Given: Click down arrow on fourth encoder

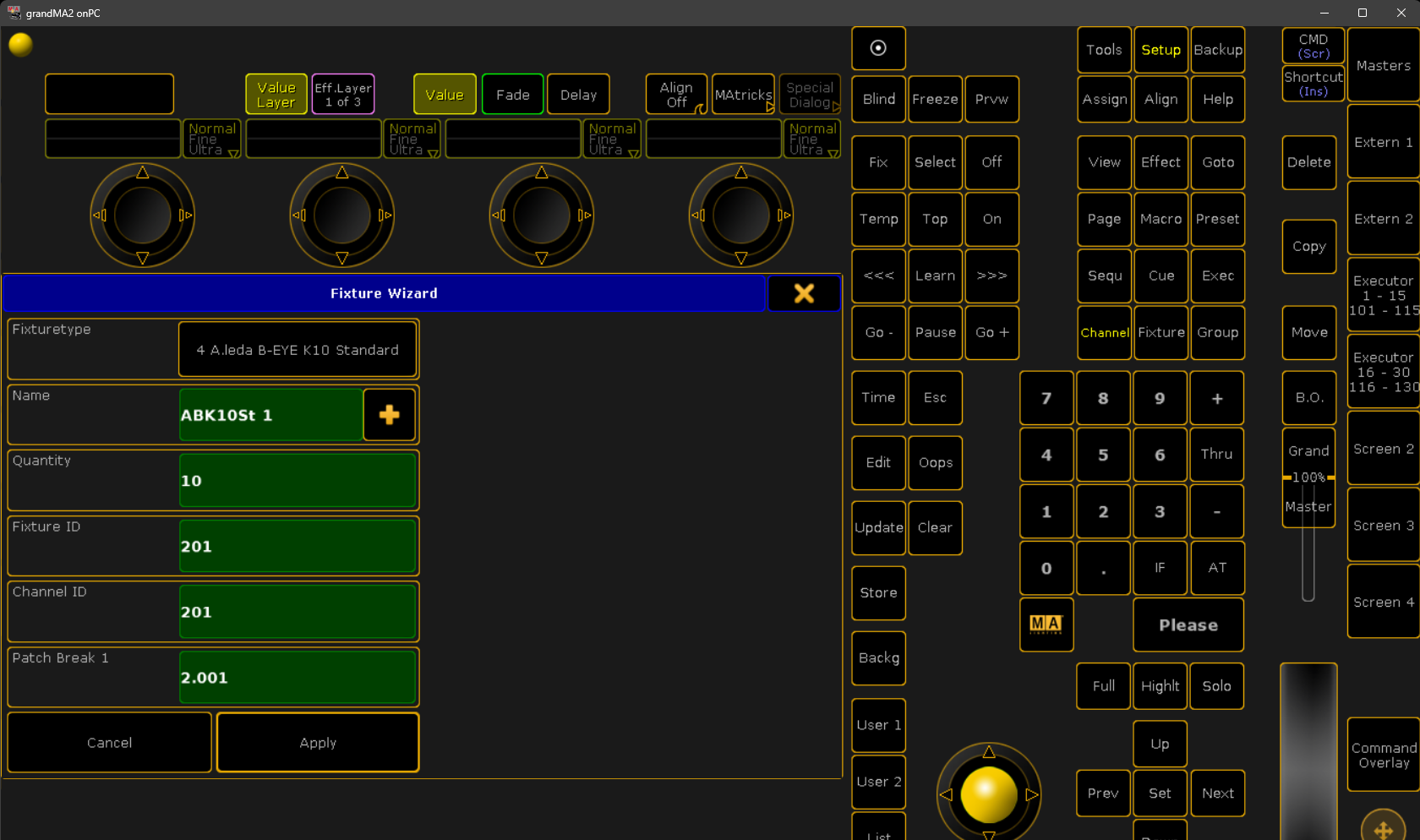Looking at the screenshot, I should 741,258.
